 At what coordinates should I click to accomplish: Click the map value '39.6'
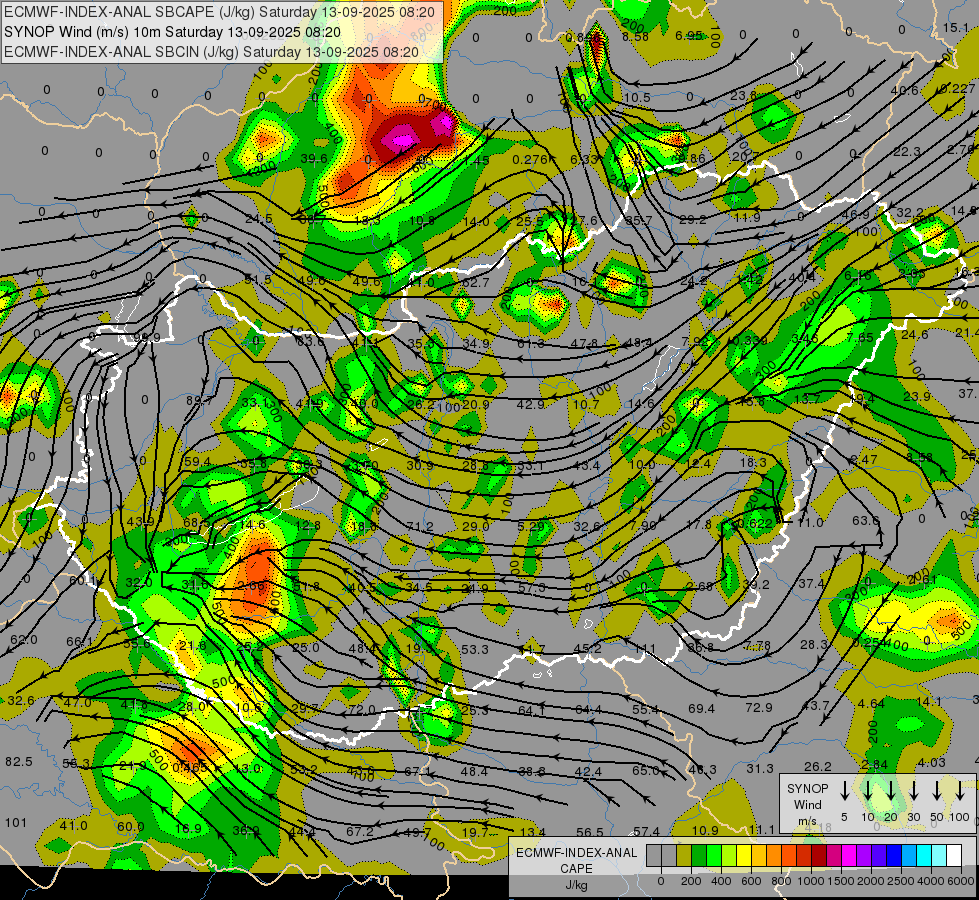tap(314, 159)
